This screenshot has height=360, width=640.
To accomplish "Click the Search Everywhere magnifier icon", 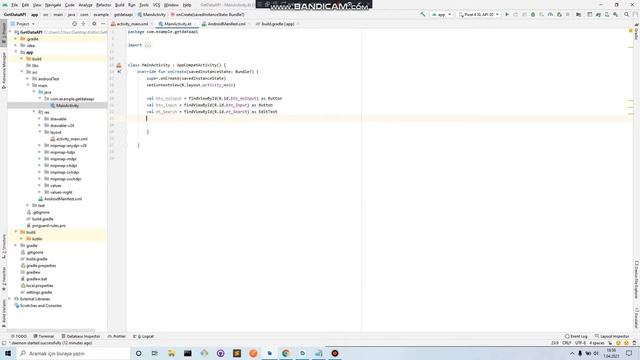I will click(x=627, y=15).
